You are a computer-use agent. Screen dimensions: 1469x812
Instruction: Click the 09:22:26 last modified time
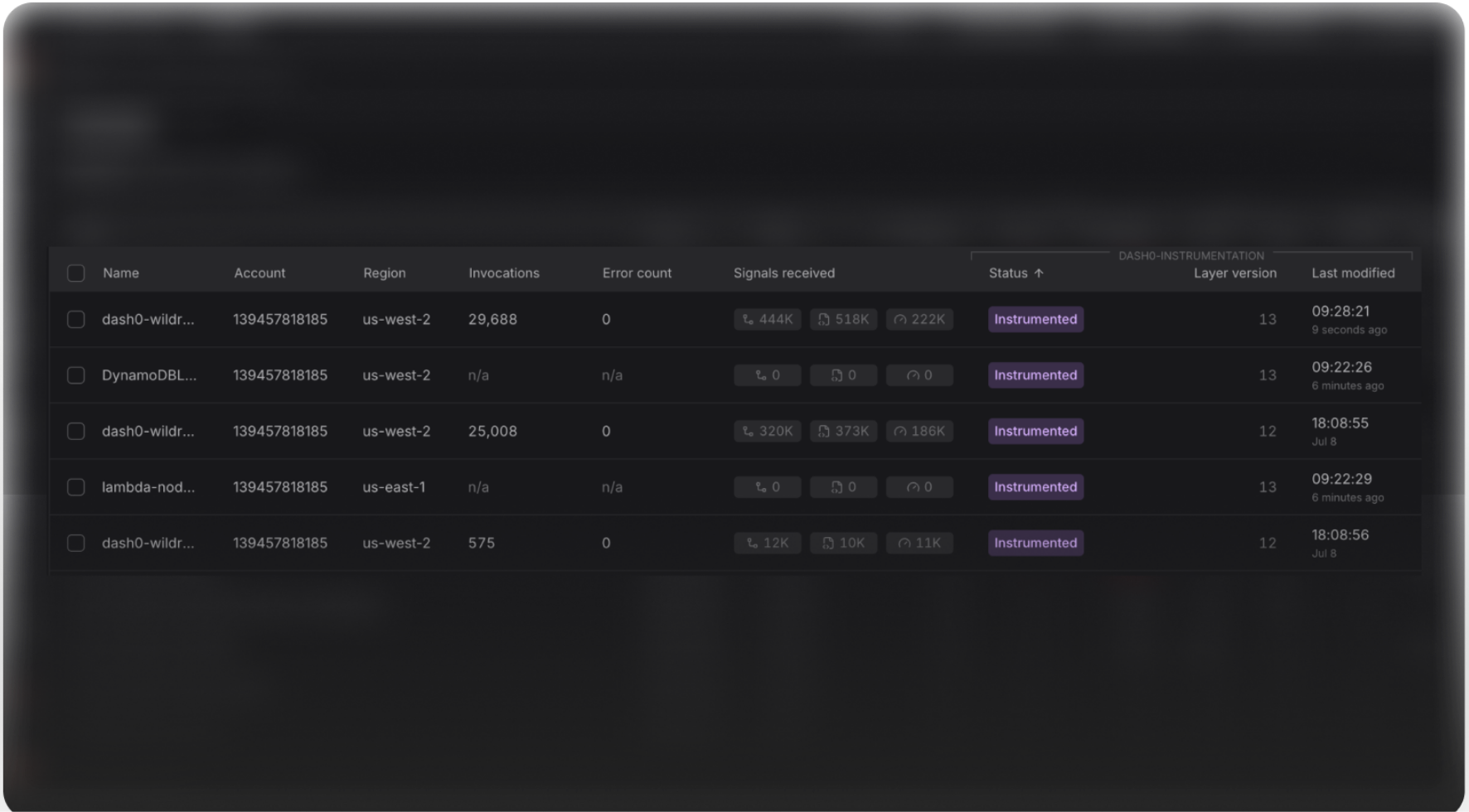tap(1341, 367)
